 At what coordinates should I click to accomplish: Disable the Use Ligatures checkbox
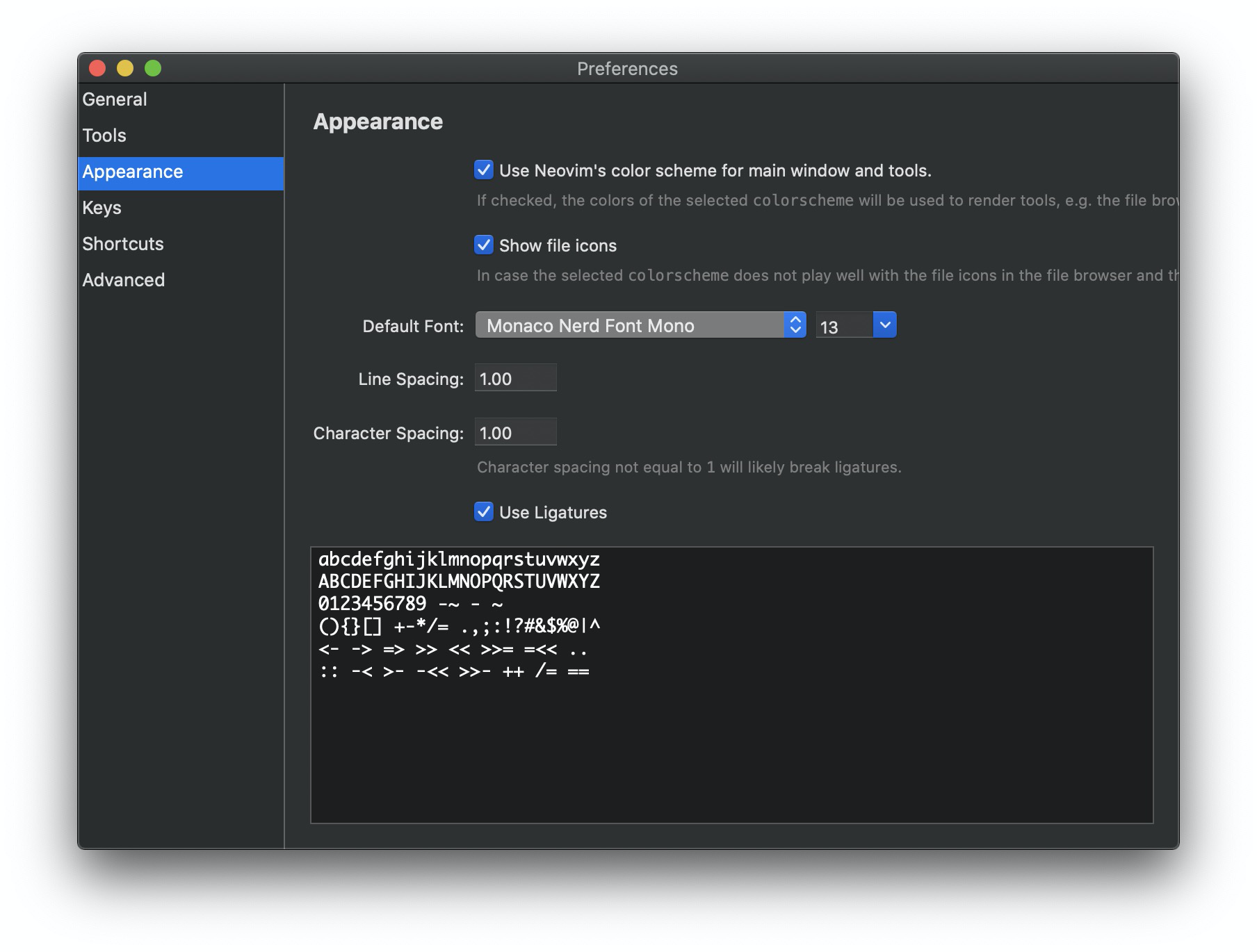click(x=484, y=512)
